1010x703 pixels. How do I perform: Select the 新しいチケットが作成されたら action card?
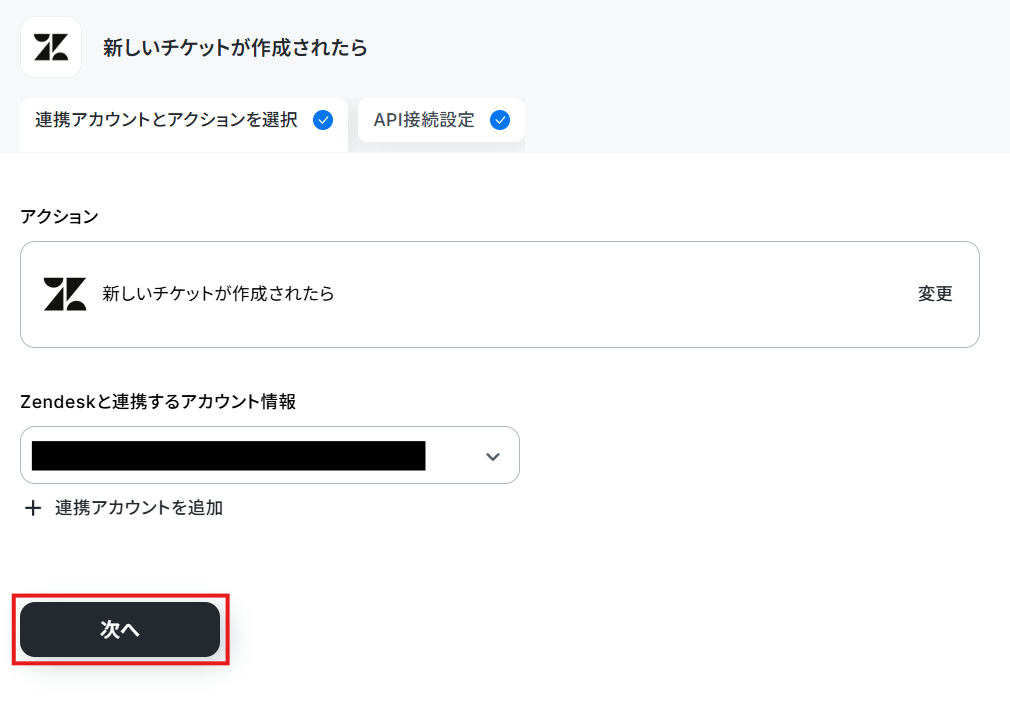(x=500, y=294)
